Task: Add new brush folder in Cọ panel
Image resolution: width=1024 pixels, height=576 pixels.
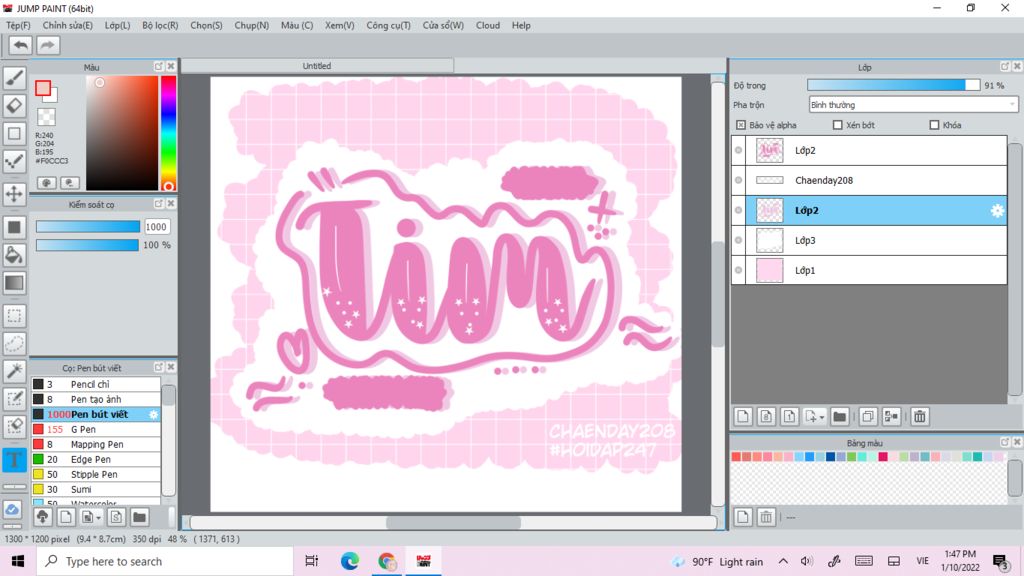Action: (x=139, y=517)
